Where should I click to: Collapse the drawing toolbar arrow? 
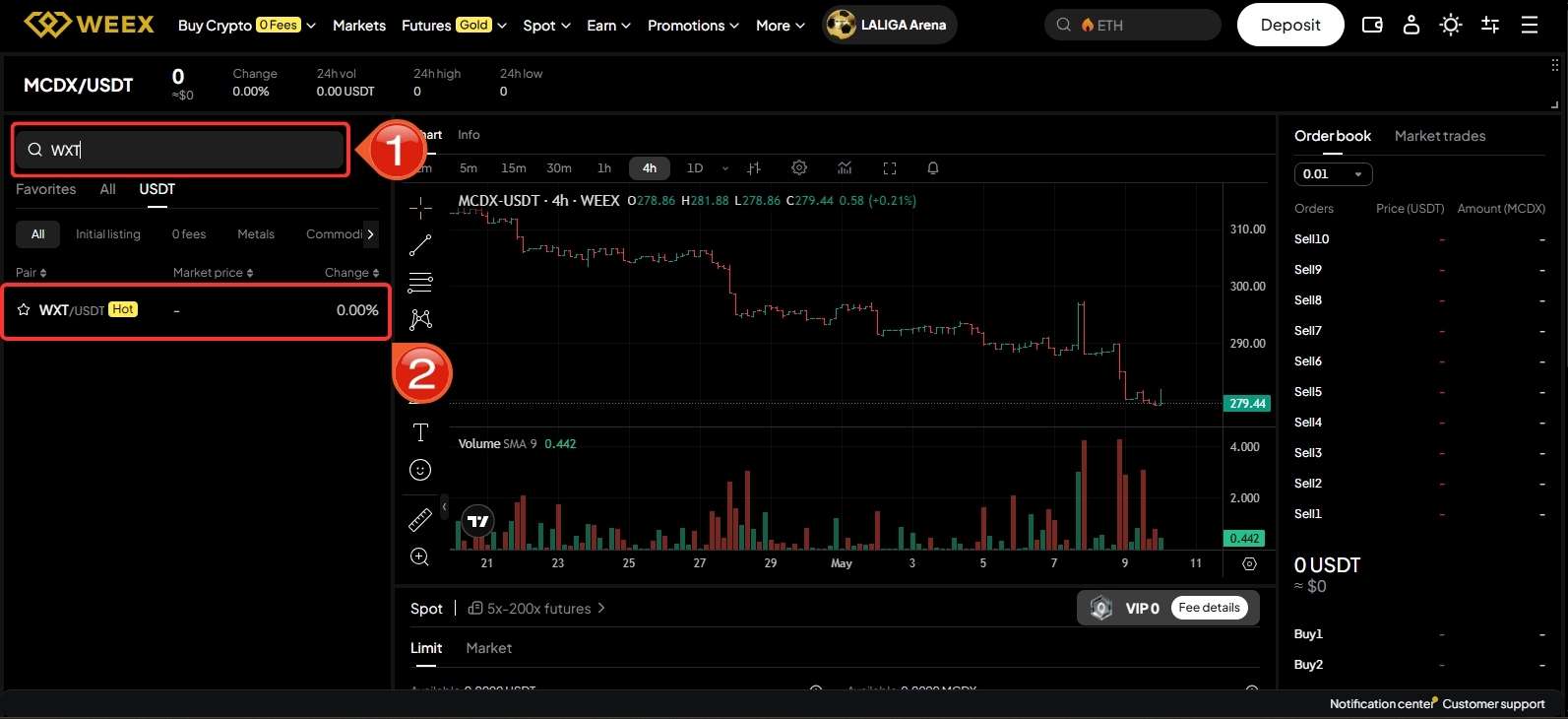[444, 507]
